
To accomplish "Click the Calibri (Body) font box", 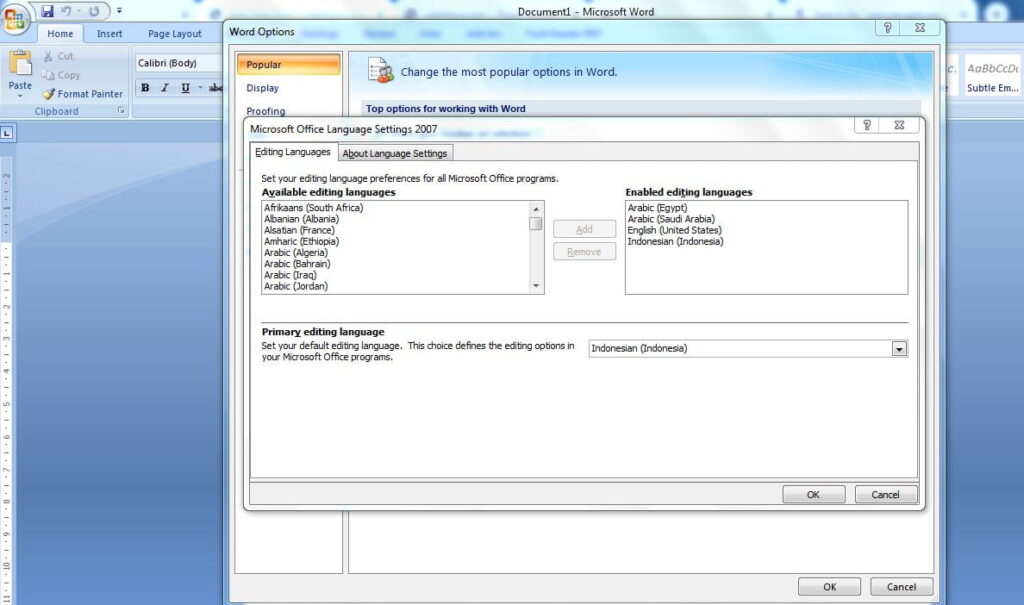I will [178, 63].
